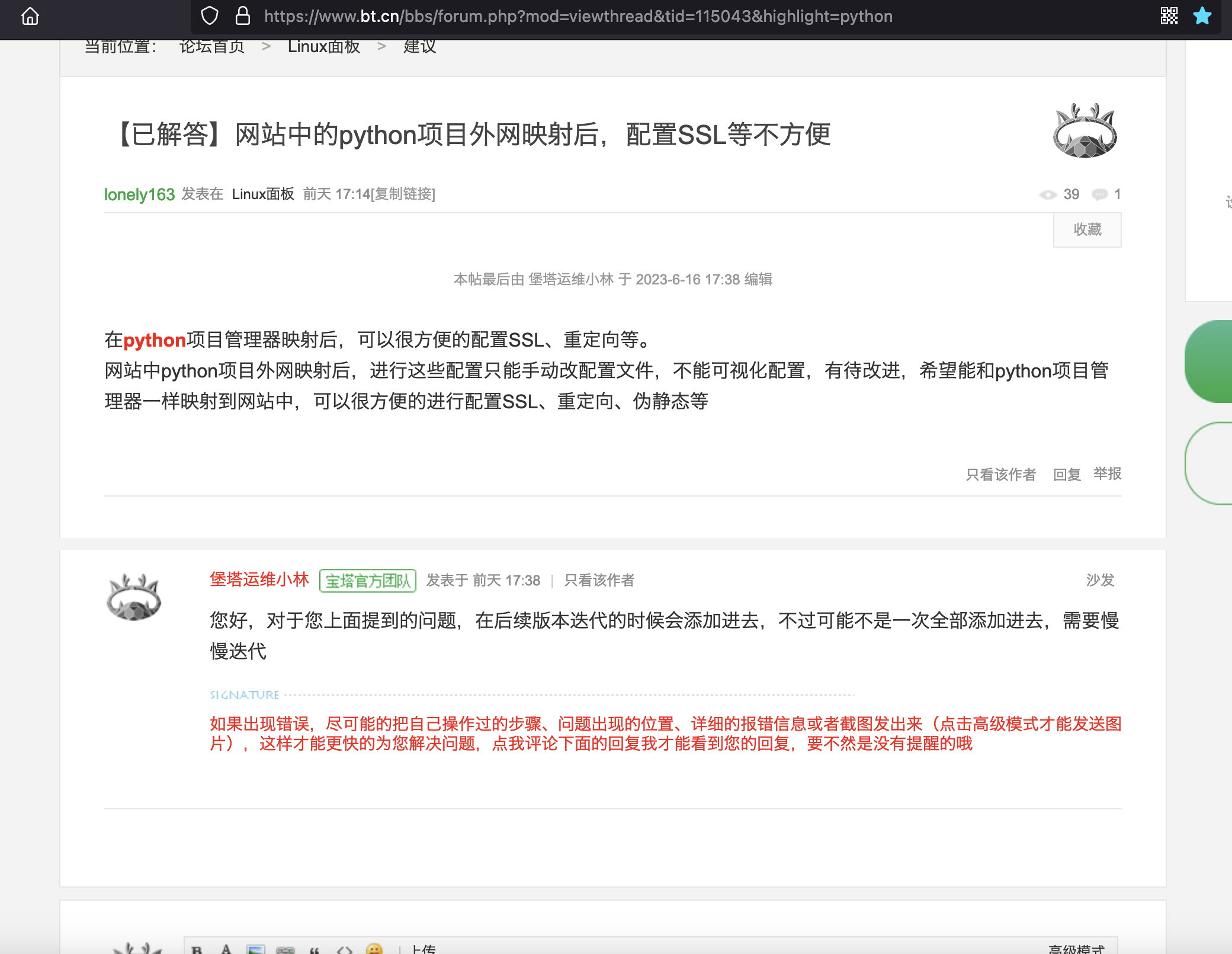
Task: Open Linux面板 in breadcrumb
Action: [x=324, y=46]
